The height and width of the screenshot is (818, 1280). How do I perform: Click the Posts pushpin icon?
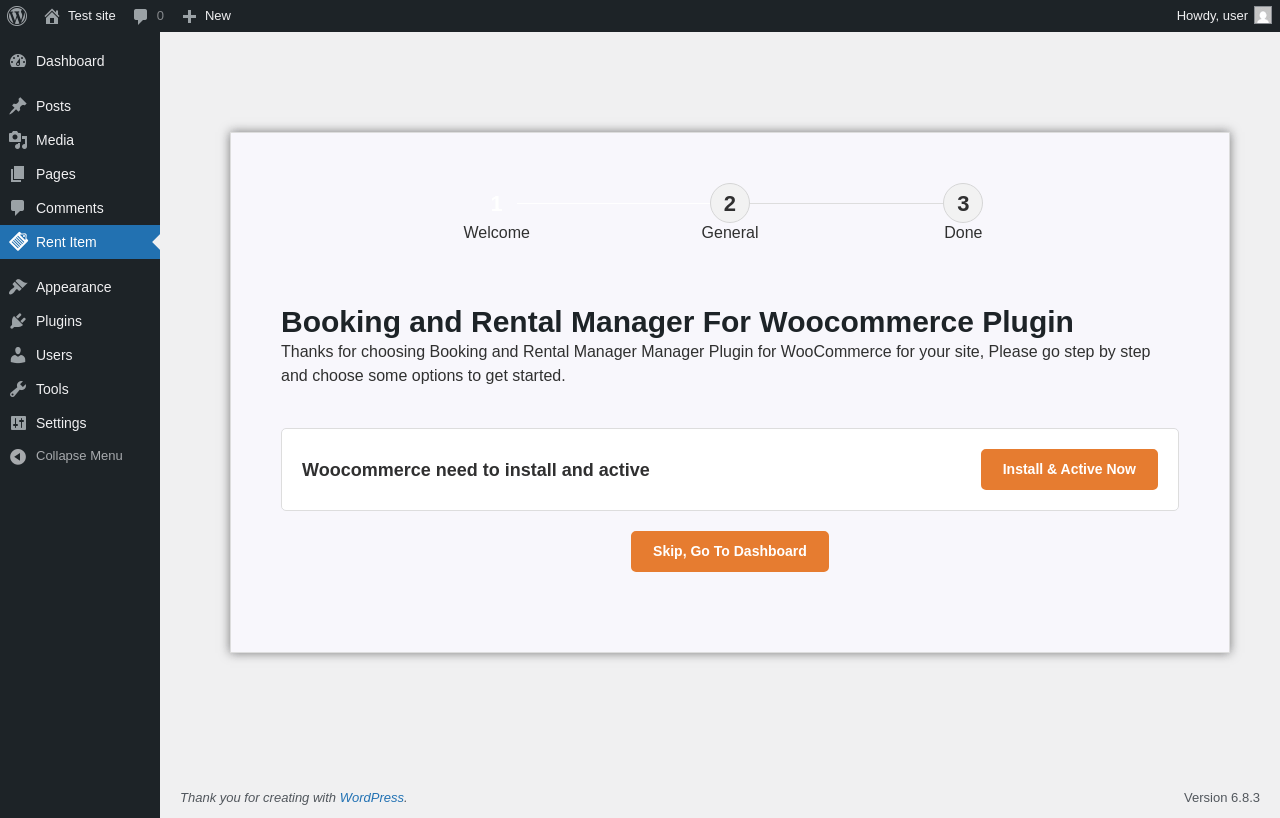18,106
